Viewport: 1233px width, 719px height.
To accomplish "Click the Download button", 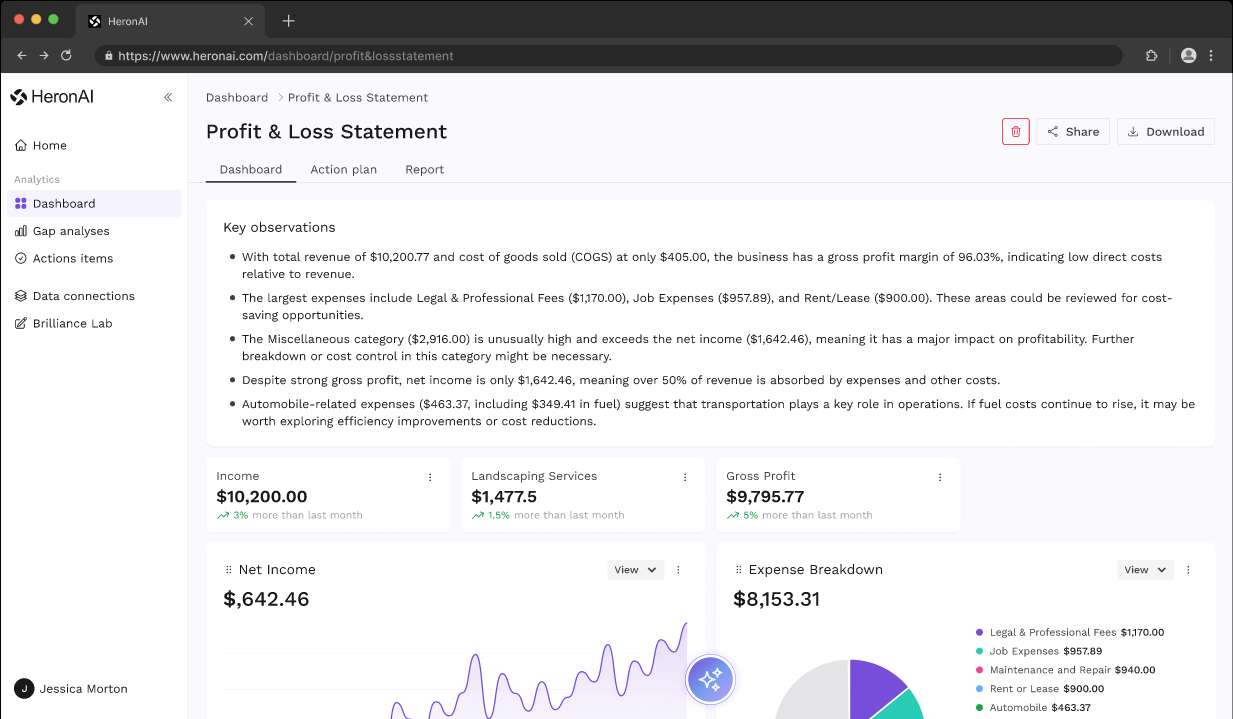I will tap(1166, 131).
